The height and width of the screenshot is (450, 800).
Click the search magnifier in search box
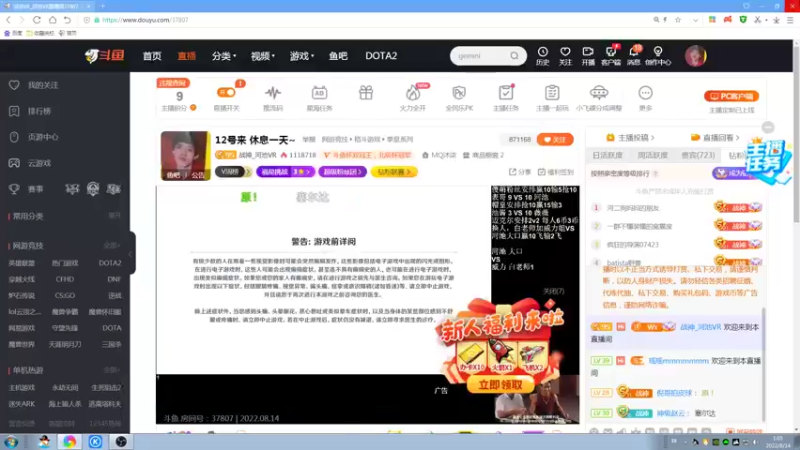[514, 56]
